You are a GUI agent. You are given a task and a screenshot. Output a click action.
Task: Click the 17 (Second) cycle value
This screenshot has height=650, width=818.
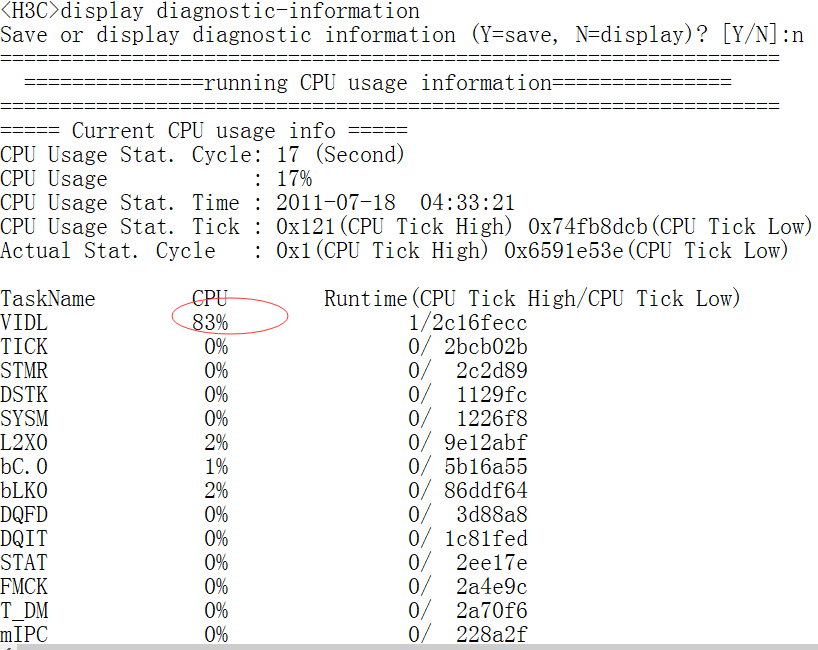pyautogui.click(x=340, y=155)
